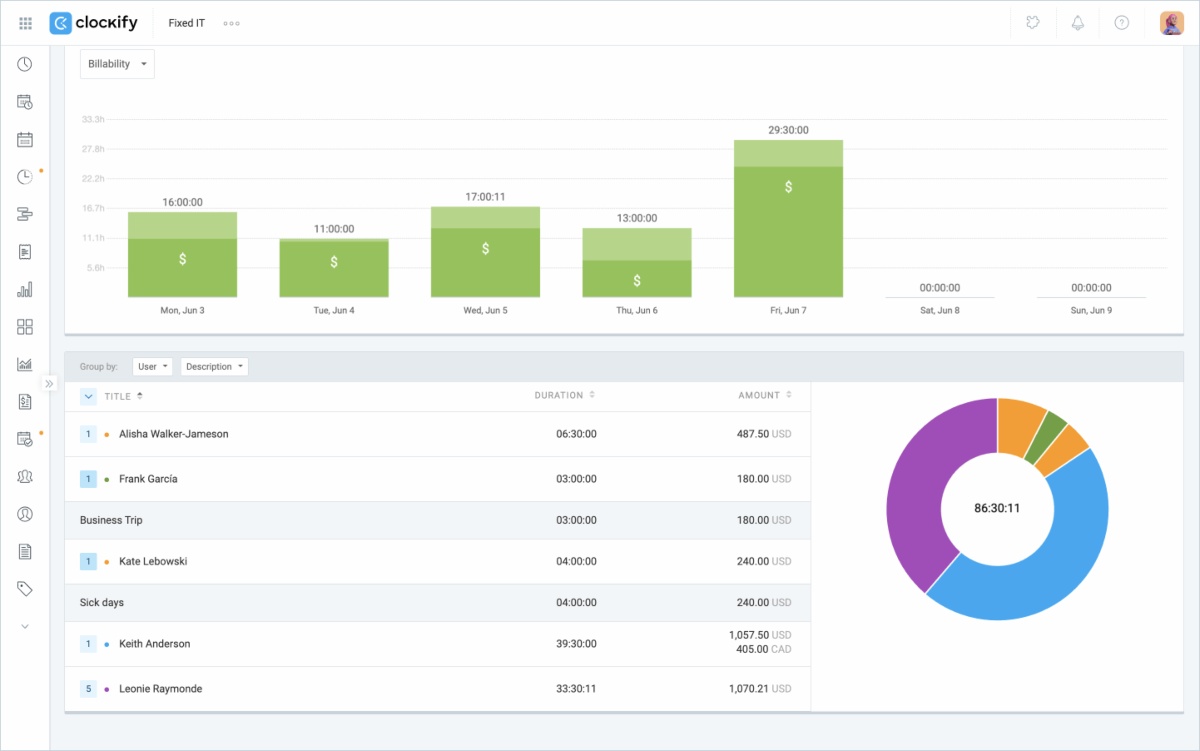Image resolution: width=1200 pixels, height=751 pixels.
Task: Click the Friday Jun 7 bar in the chart
Action: coord(788,220)
